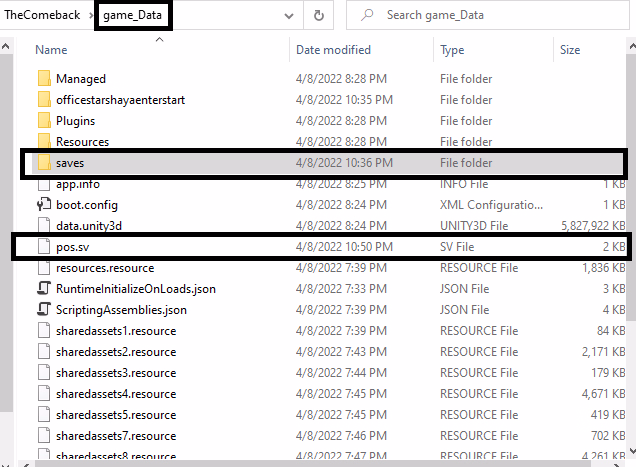Click the sharedassets3.resource file icon
The image size is (636, 467).
(44, 373)
